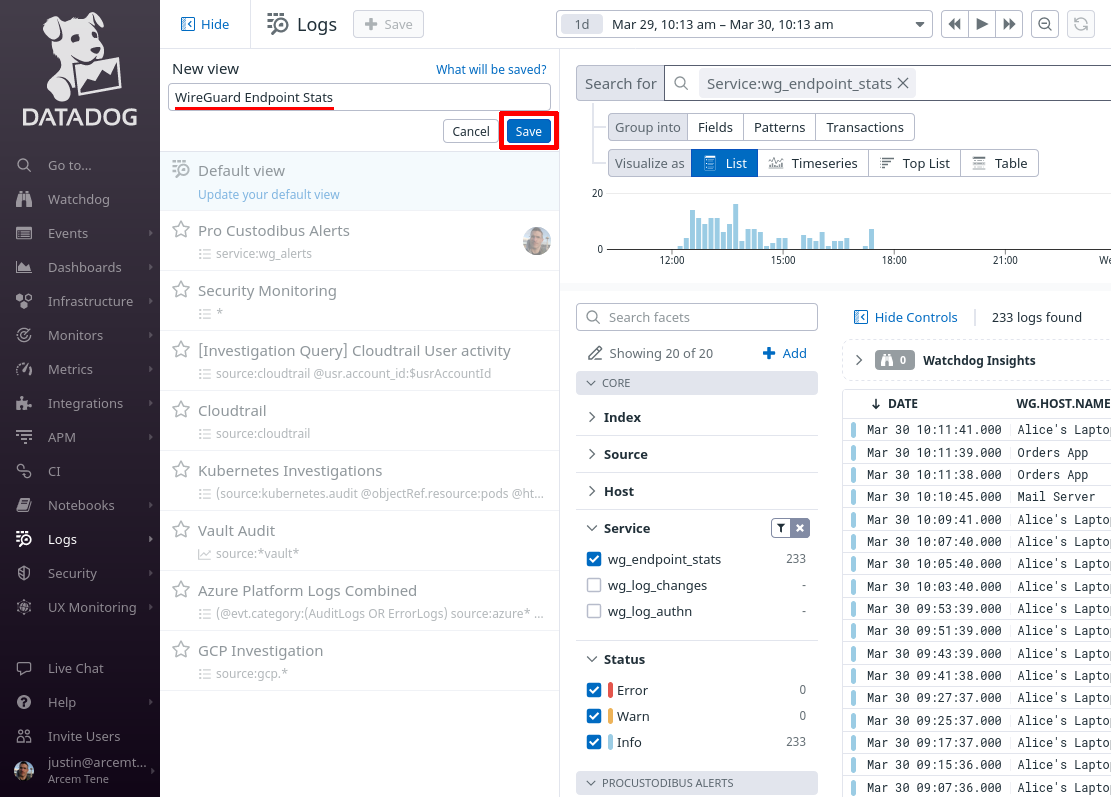This screenshot has height=797, width=1111.
Task: Open Invite Users
Action: pyautogui.click(x=84, y=736)
